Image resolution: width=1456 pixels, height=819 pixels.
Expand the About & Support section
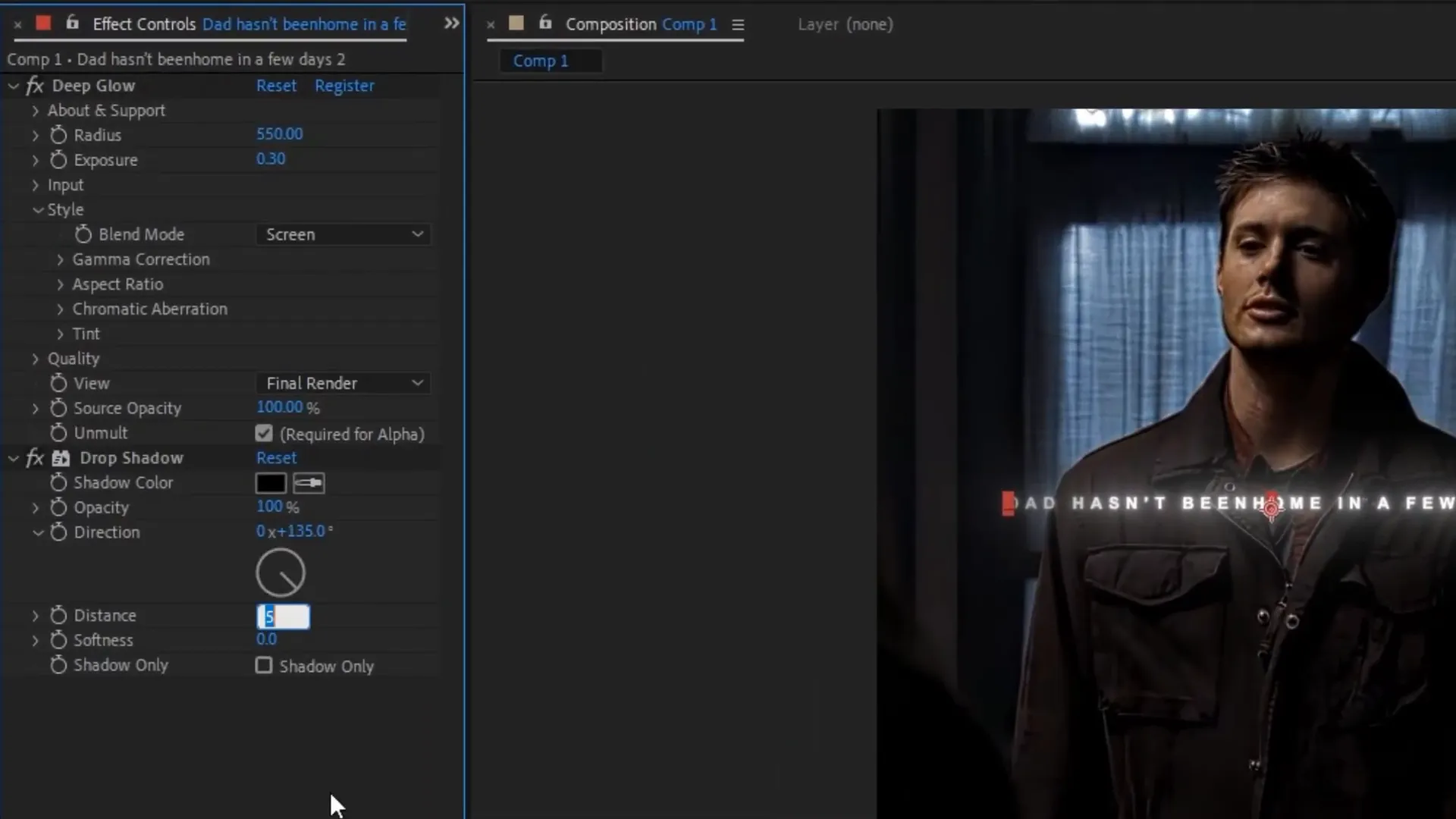point(35,111)
